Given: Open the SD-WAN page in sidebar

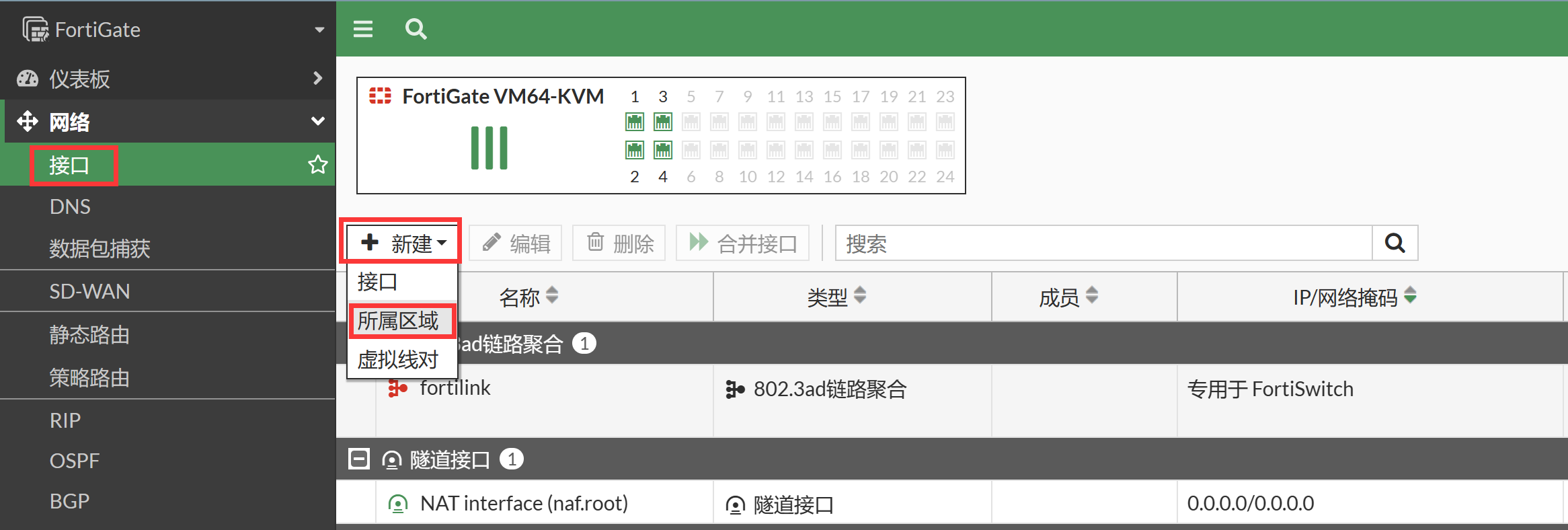Looking at the screenshot, I should coord(90,291).
